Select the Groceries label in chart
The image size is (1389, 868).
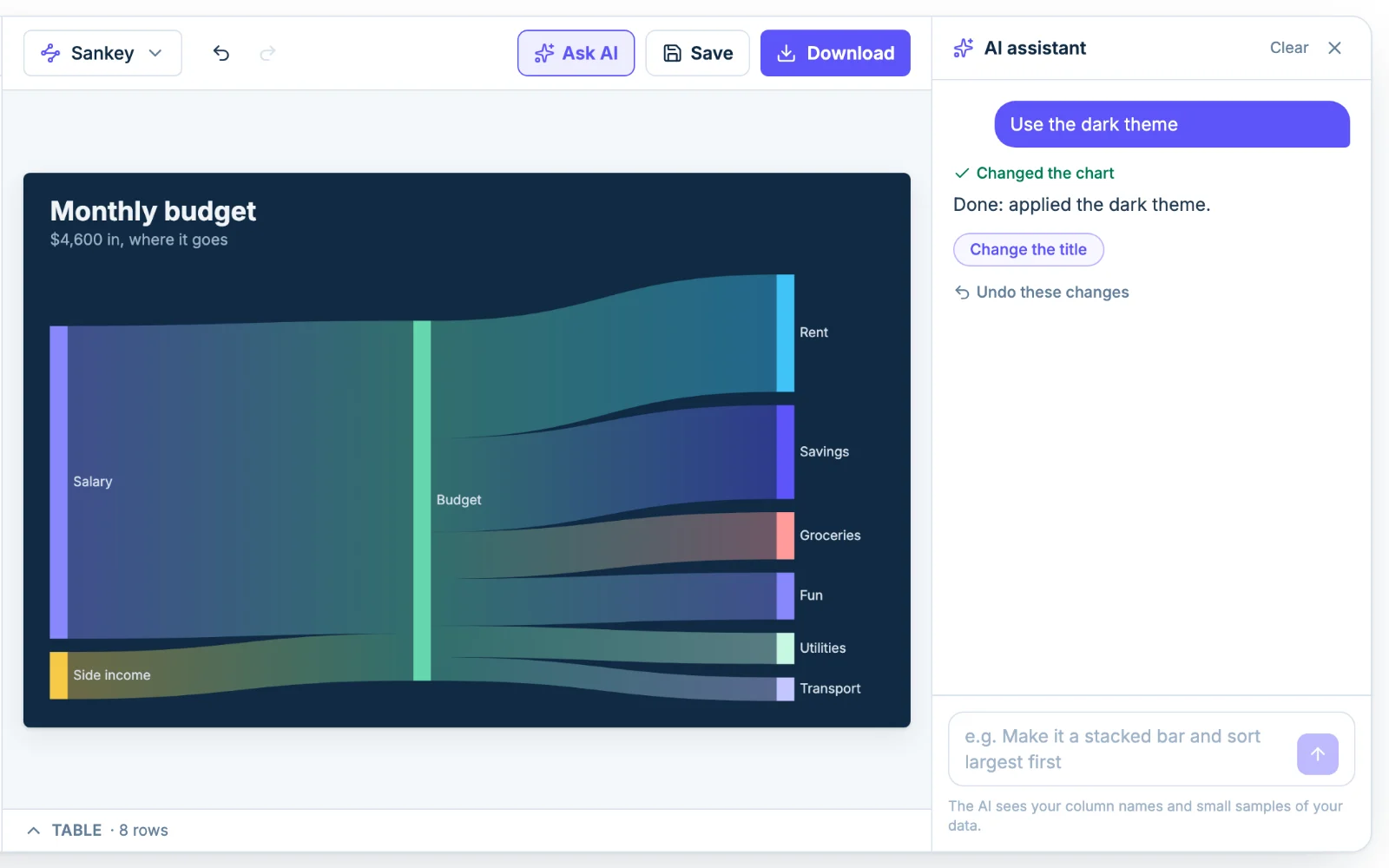pyautogui.click(x=830, y=536)
